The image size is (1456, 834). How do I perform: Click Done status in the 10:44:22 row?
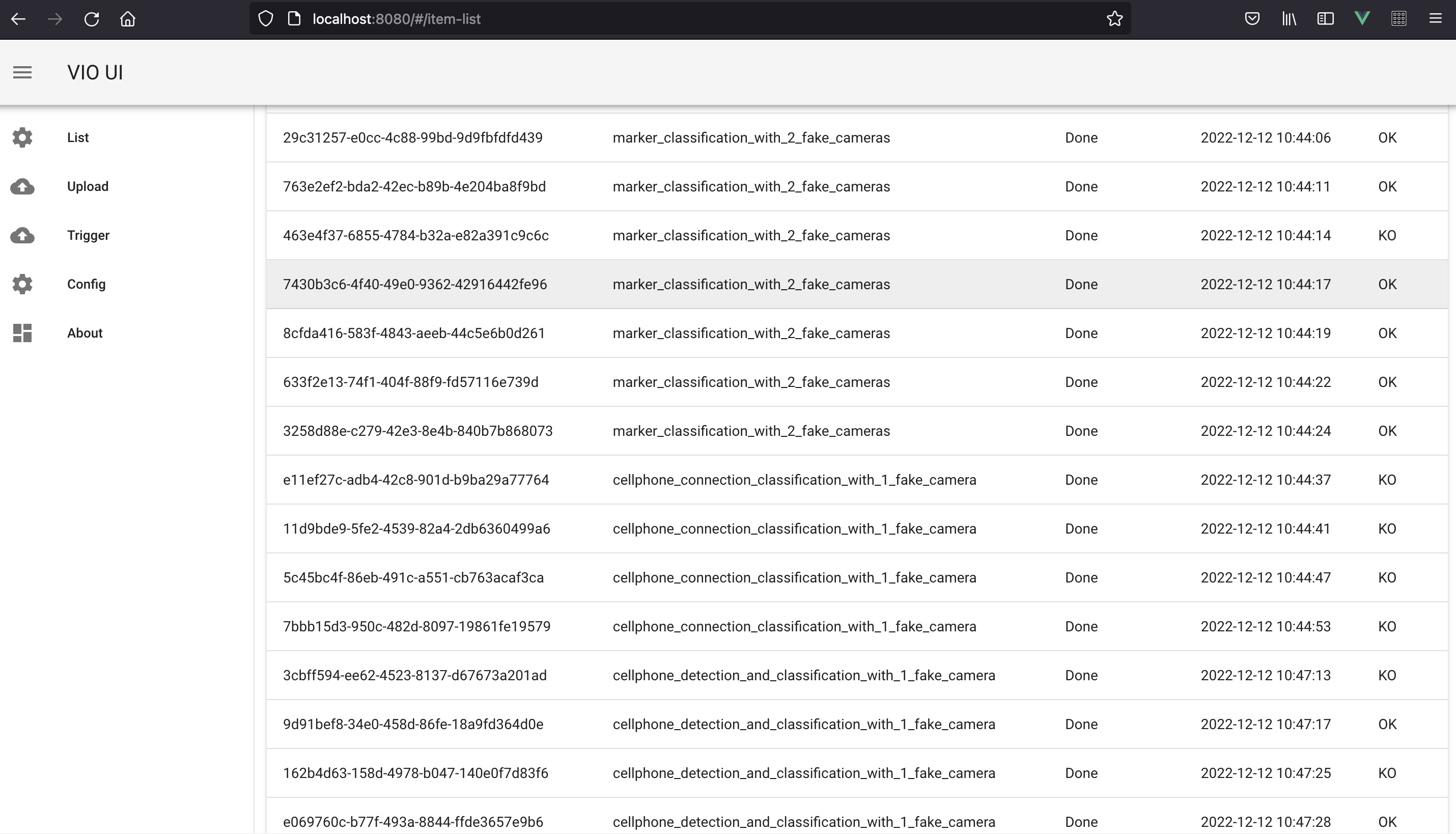pos(1081,382)
